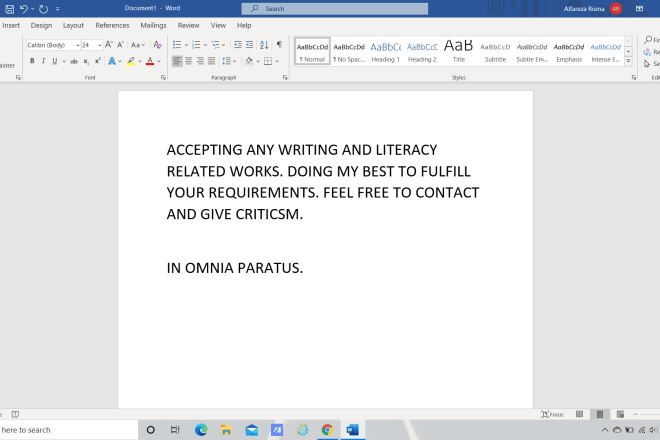
Task: Toggle underline formatting
Action: tap(55, 61)
